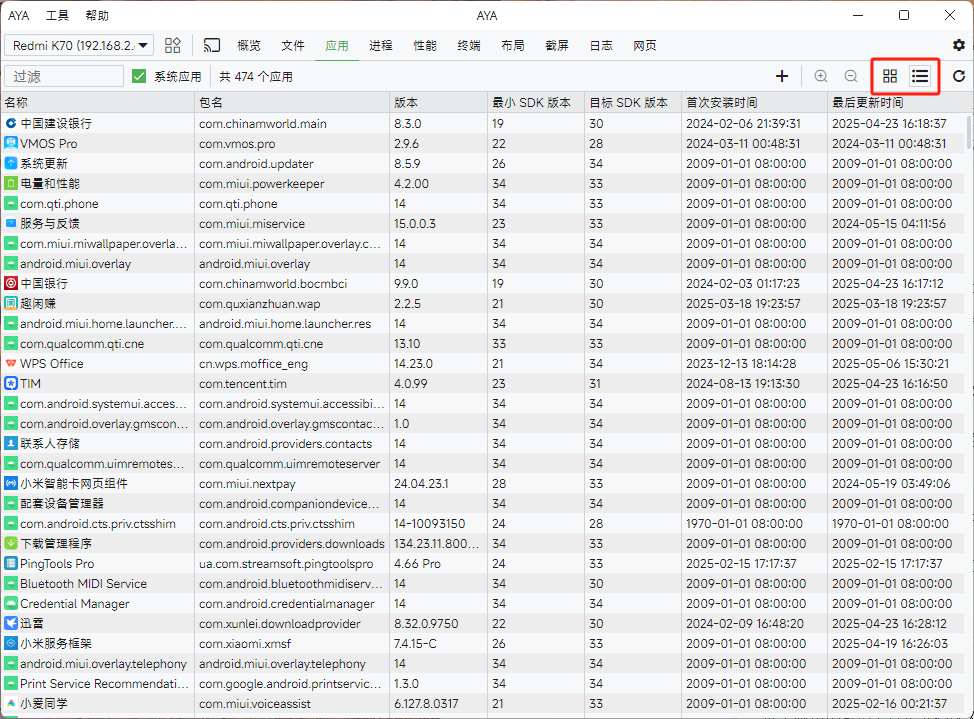Sort by 最小 SDK 版本 column header

tap(536, 103)
